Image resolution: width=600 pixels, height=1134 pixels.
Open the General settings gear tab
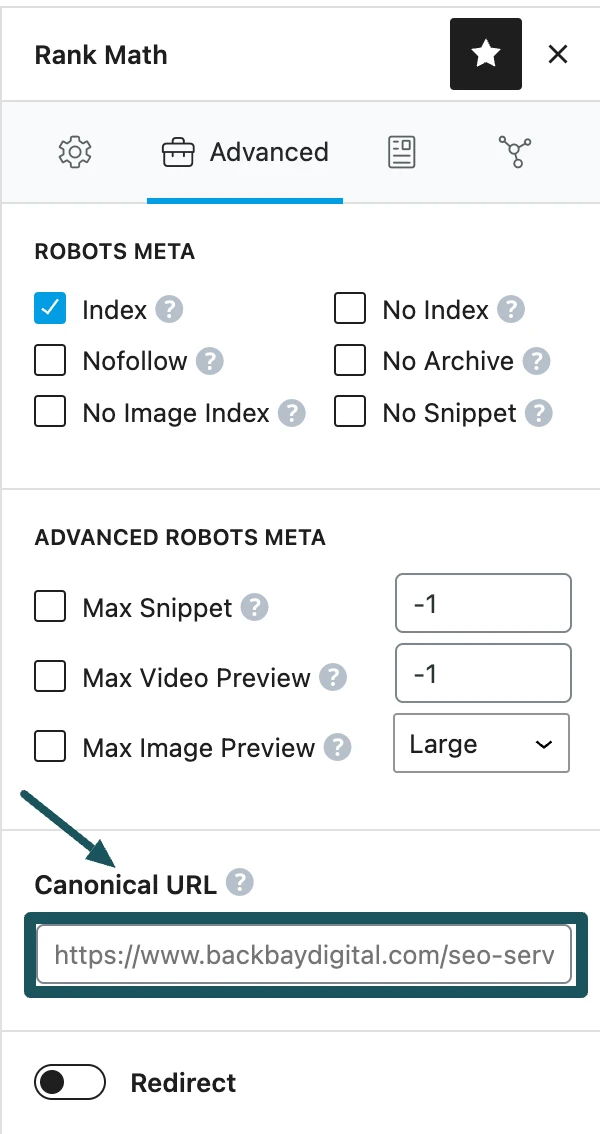click(75, 153)
